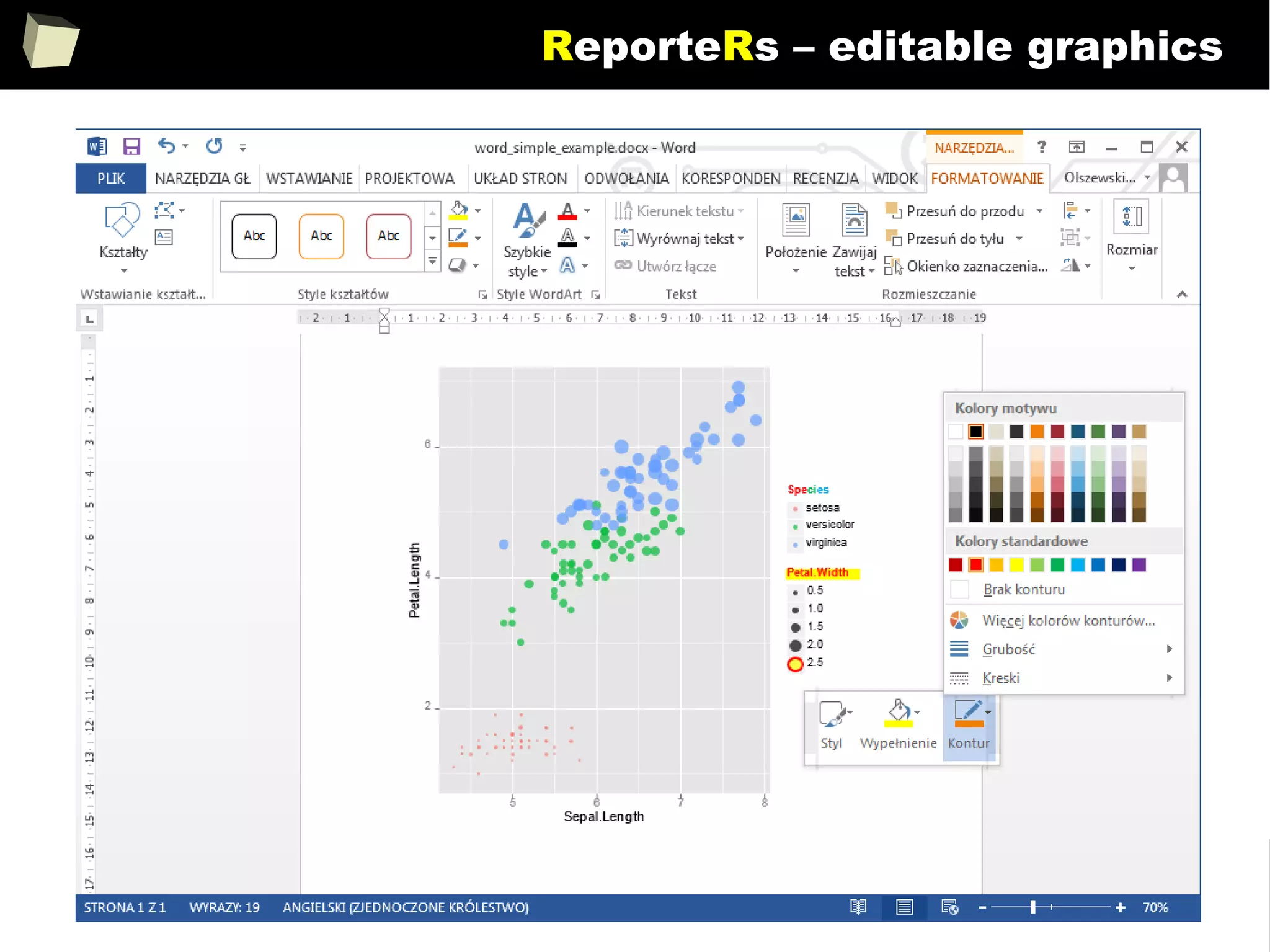1270x952 pixels.
Task: Click the shape outline pen icon in ribbon
Action: coord(458,238)
